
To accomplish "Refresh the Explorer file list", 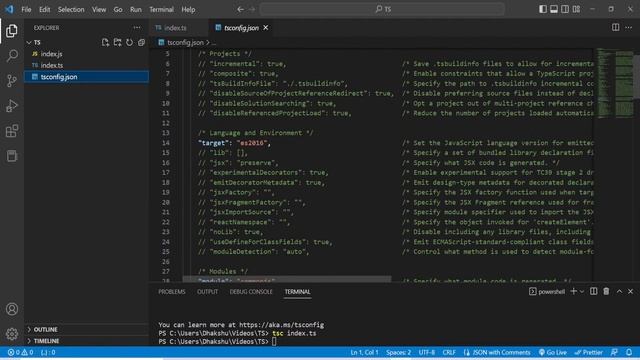I will [x=129, y=42].
